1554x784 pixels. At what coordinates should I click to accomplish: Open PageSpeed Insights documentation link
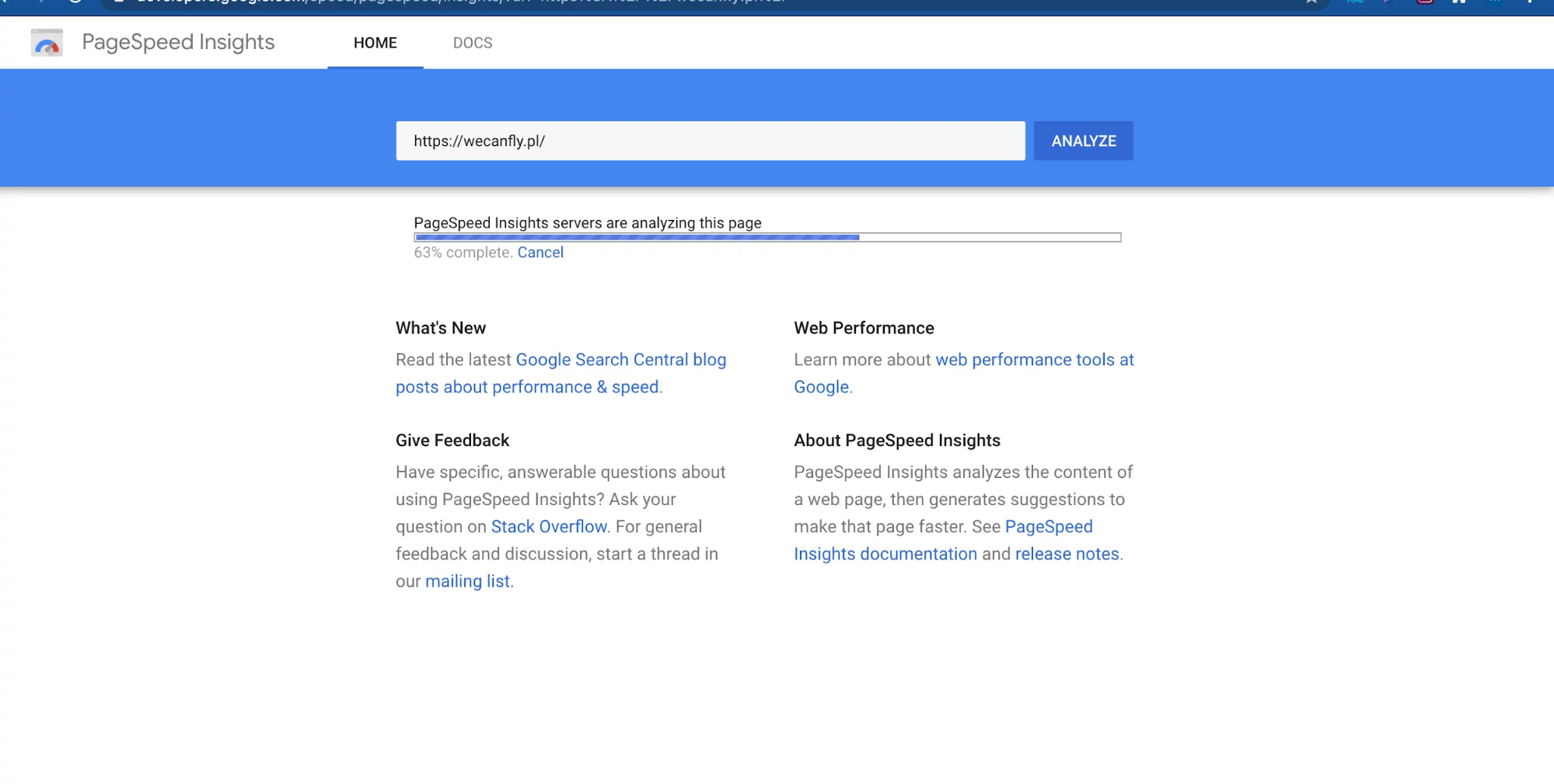click(x=943, y=540)
